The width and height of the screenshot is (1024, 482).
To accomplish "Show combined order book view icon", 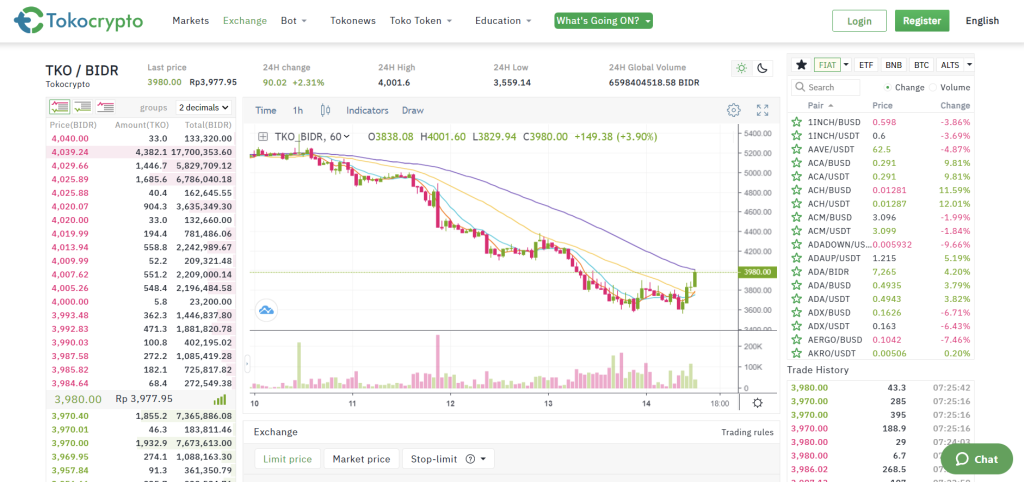I will (x=60, y=107).
